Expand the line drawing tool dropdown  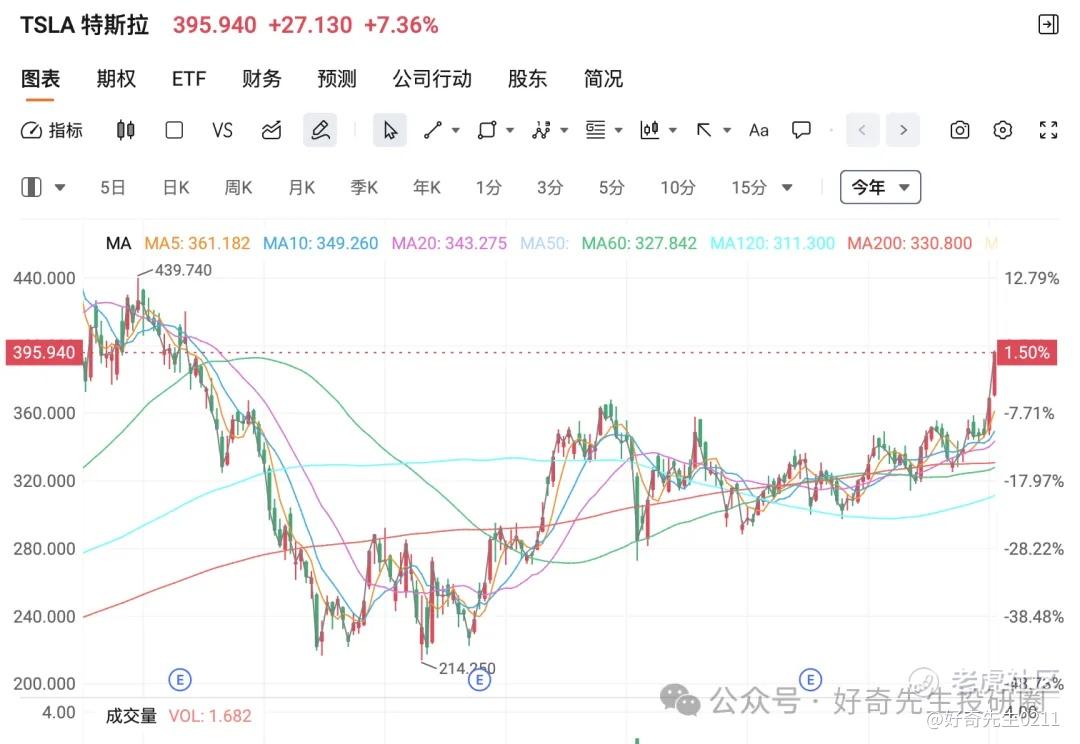[456, 130]
